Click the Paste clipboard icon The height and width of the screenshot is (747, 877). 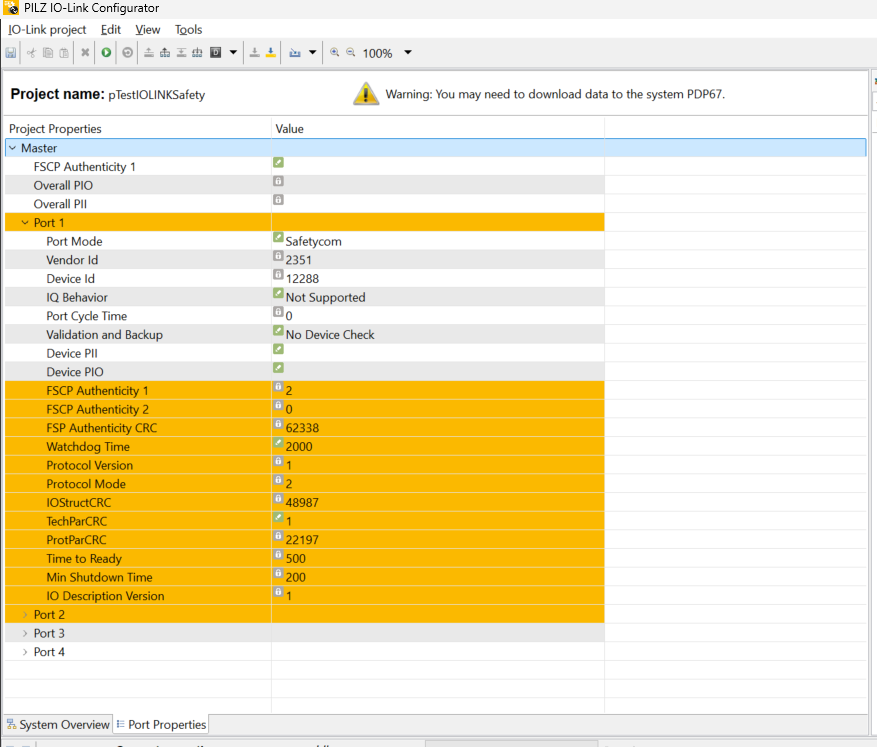point(64,53)
